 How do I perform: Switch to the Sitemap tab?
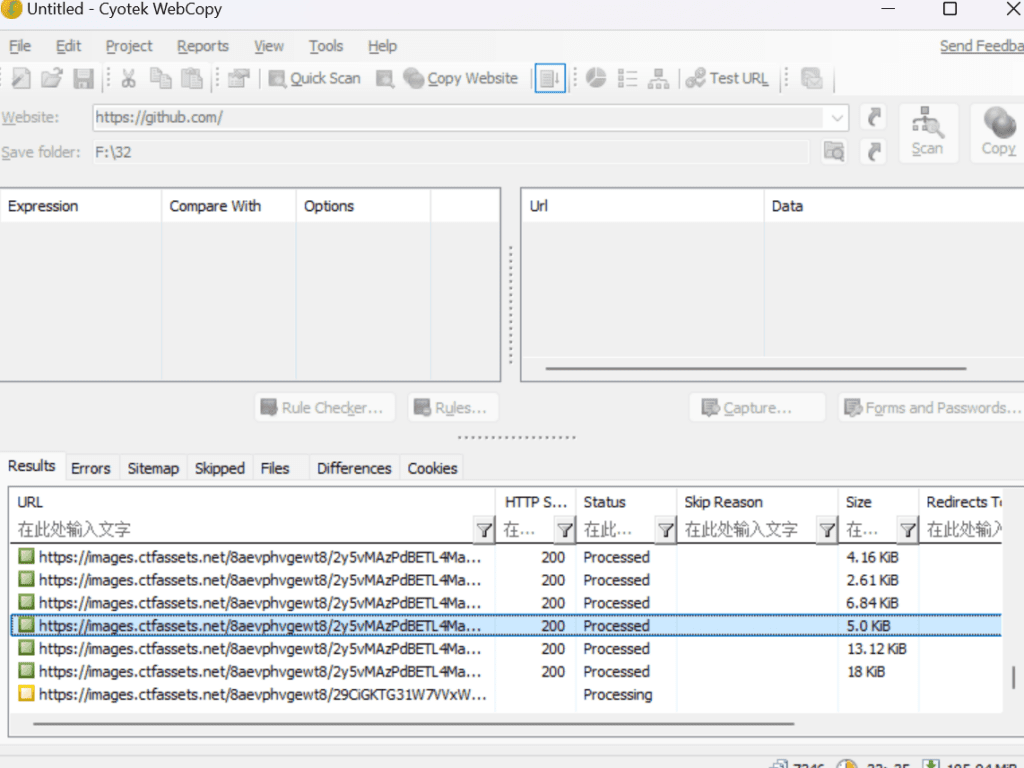tap(153, 468)
